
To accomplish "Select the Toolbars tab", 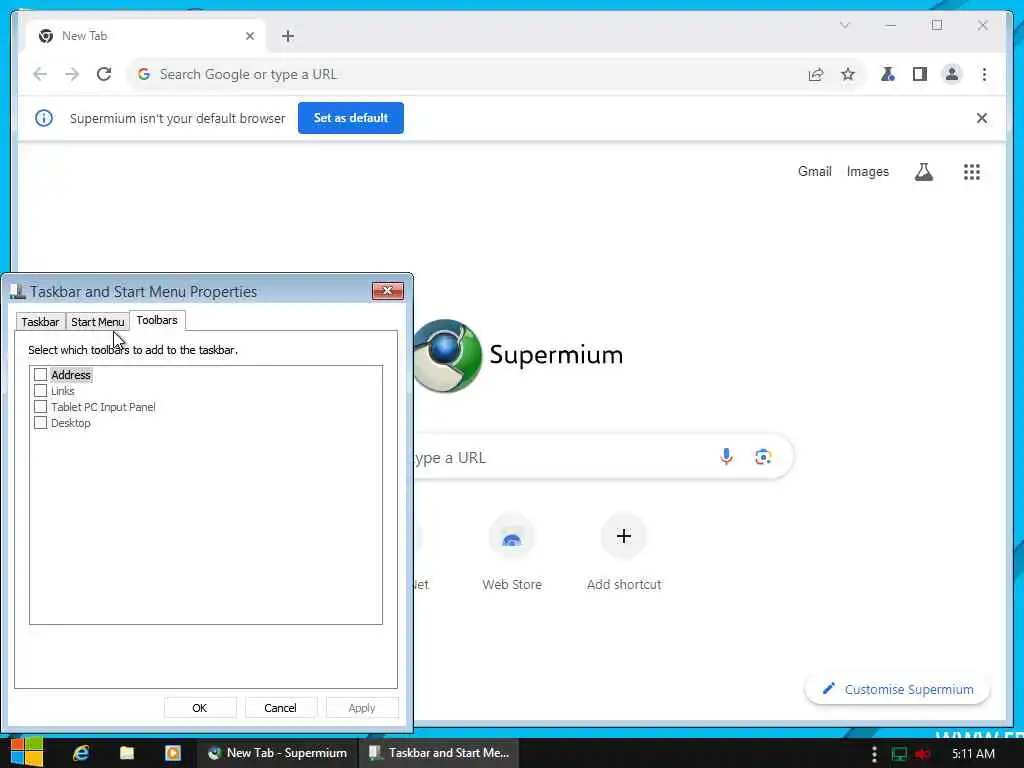I will pos(157,320).
